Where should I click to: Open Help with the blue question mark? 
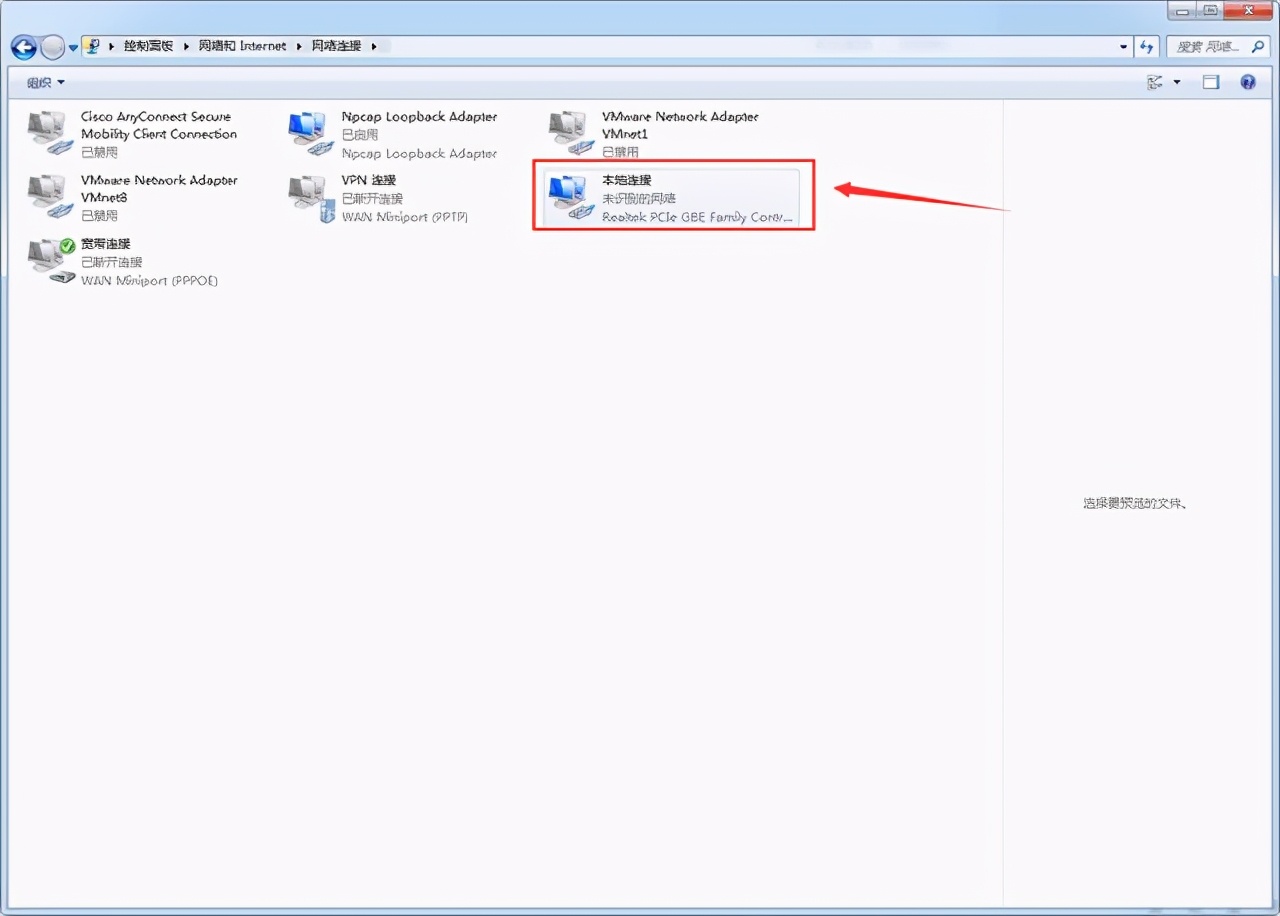tap(1248, 82)
